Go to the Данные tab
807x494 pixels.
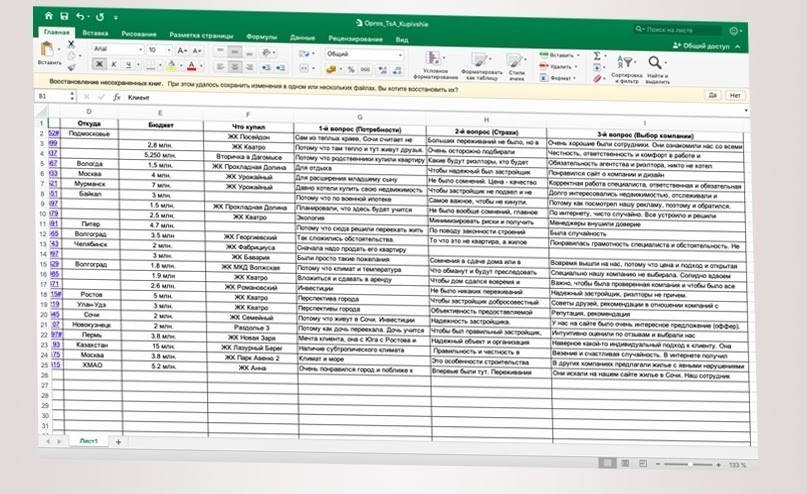point(302,38)
